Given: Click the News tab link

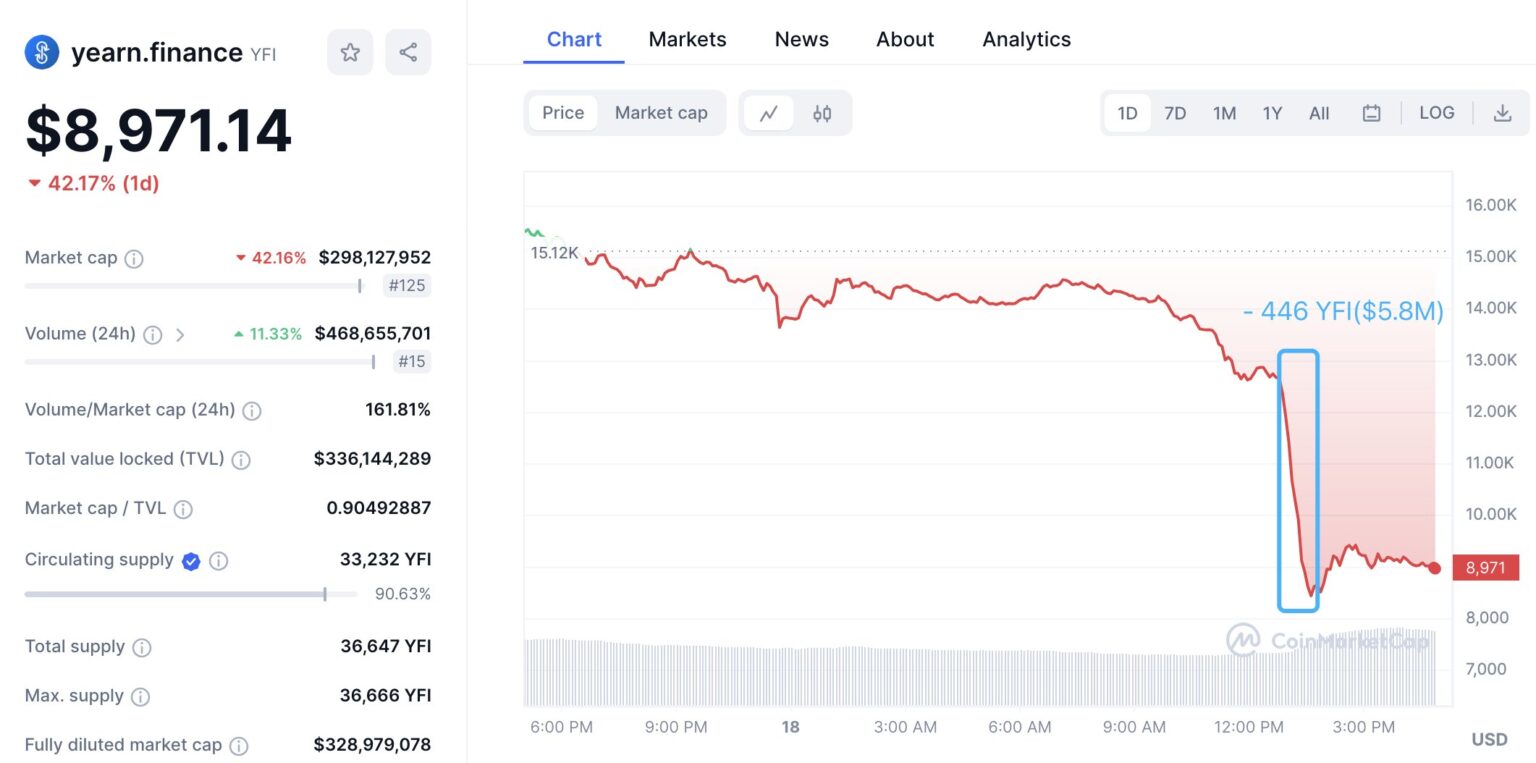Looking at the screenshot, I should pyautogui.click(x=801, y=39).
